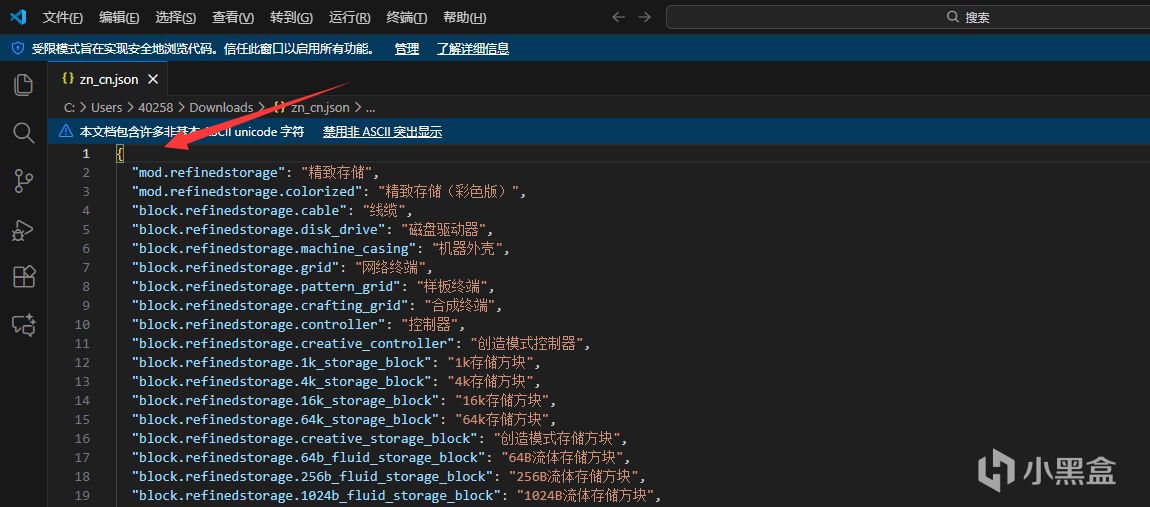
Task: Click the value "4k存储方块"
Action: pos(489,382)
